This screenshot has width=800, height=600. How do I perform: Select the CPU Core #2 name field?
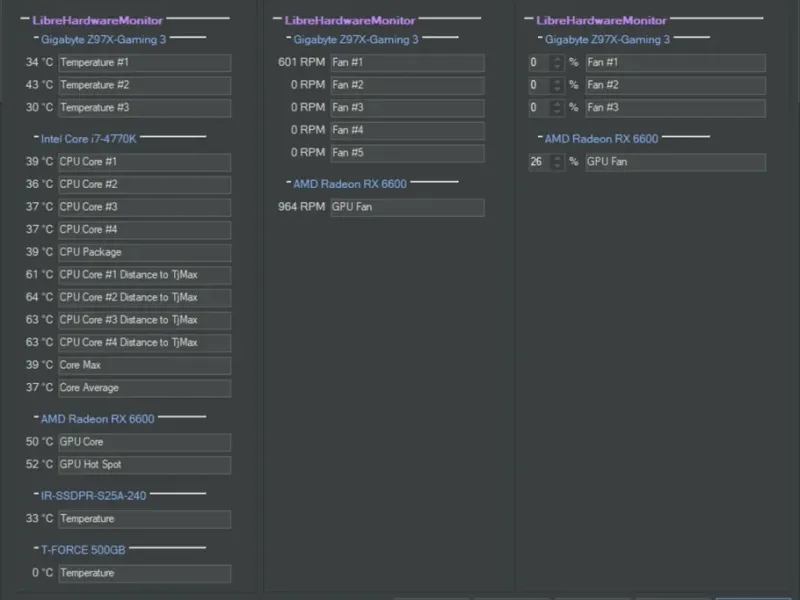144,184
